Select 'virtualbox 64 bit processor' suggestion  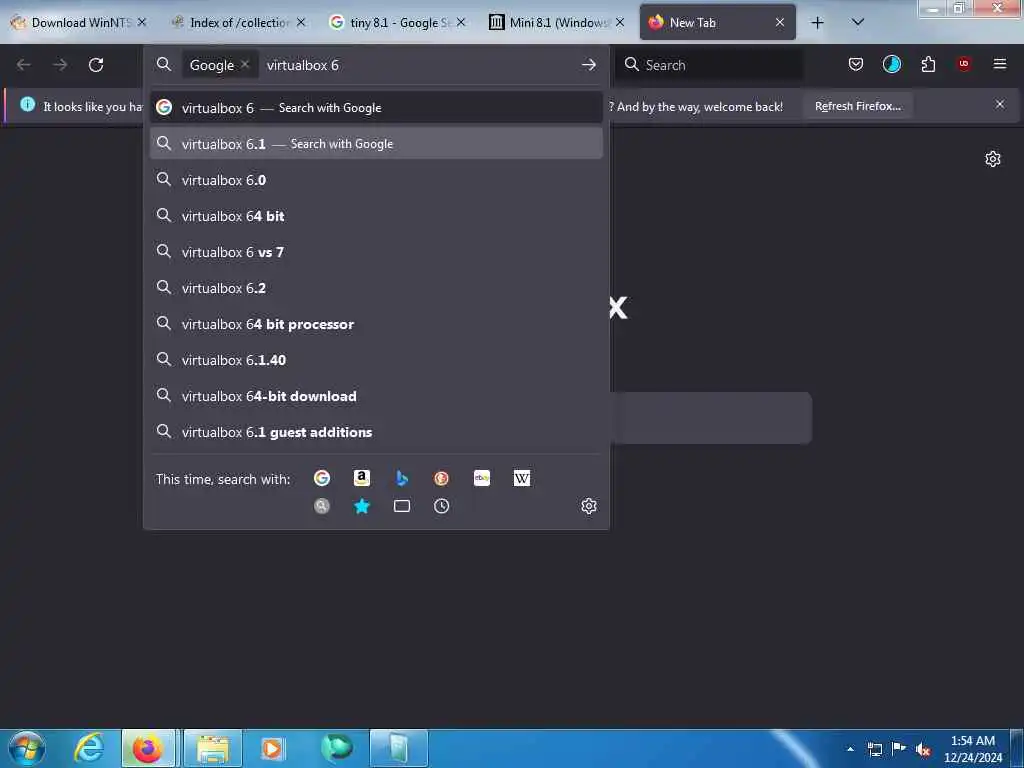[376, 324]
